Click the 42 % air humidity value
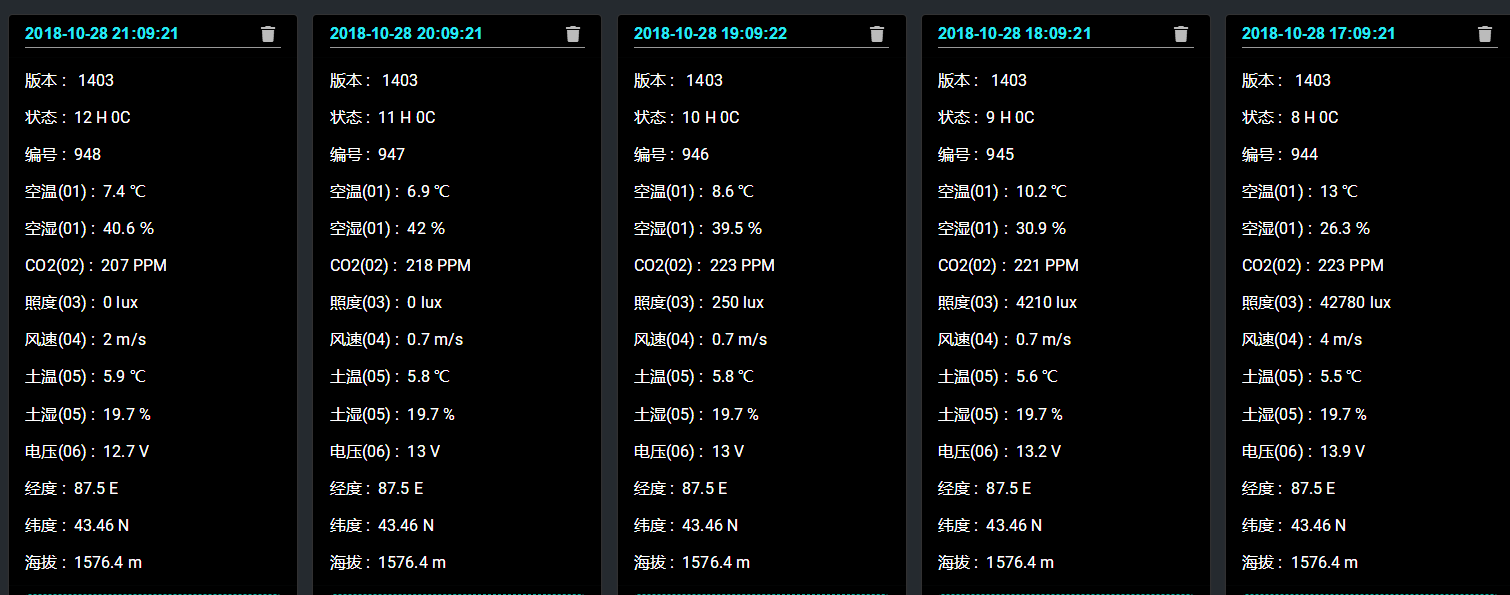 pyautogui.click(x=425, y=228)
